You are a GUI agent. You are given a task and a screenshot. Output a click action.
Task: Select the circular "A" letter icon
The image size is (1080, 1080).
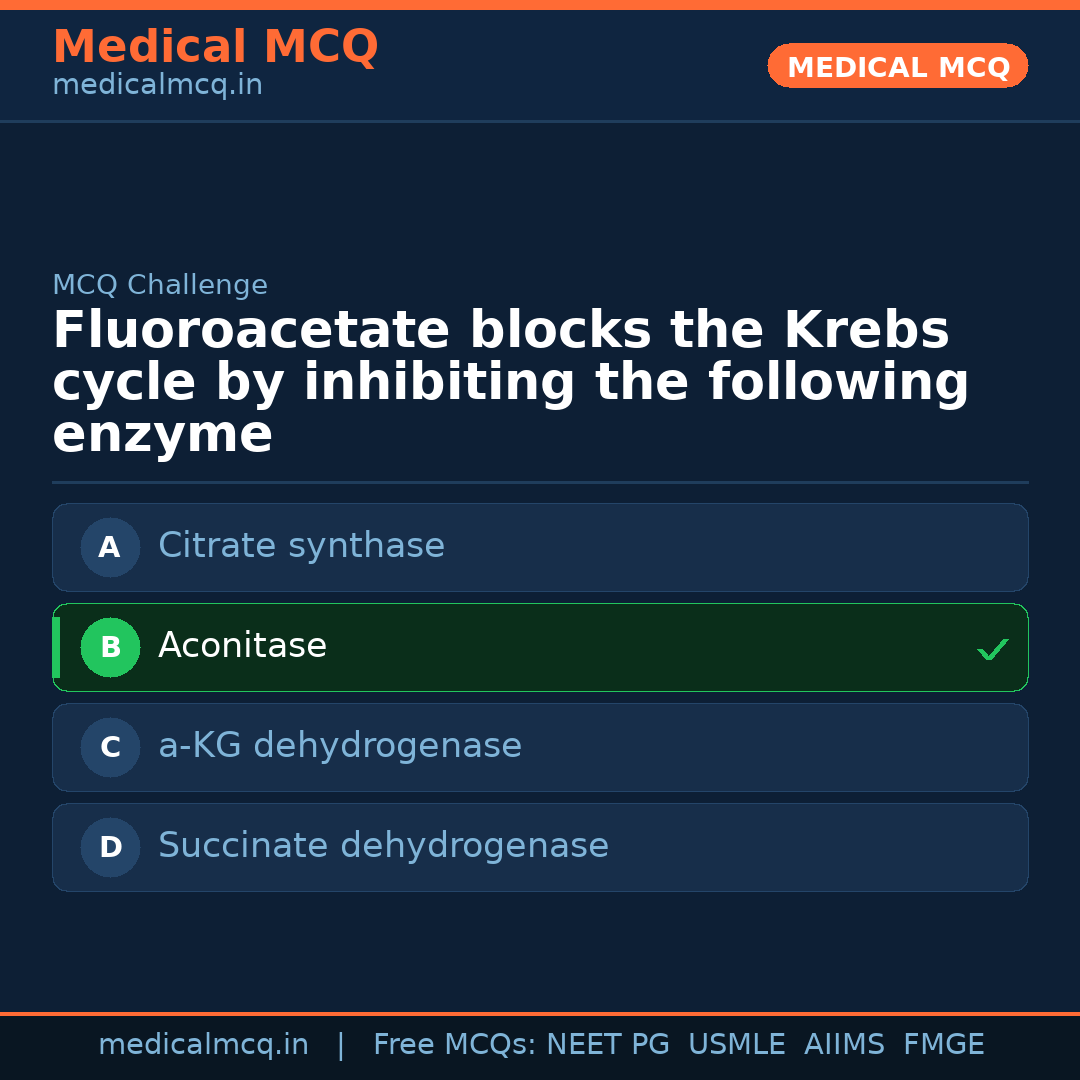point(110,547)
